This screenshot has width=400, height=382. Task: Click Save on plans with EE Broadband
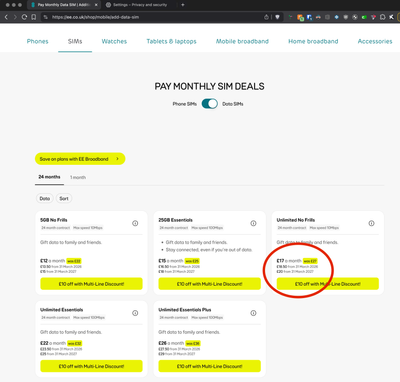(80, 159)
